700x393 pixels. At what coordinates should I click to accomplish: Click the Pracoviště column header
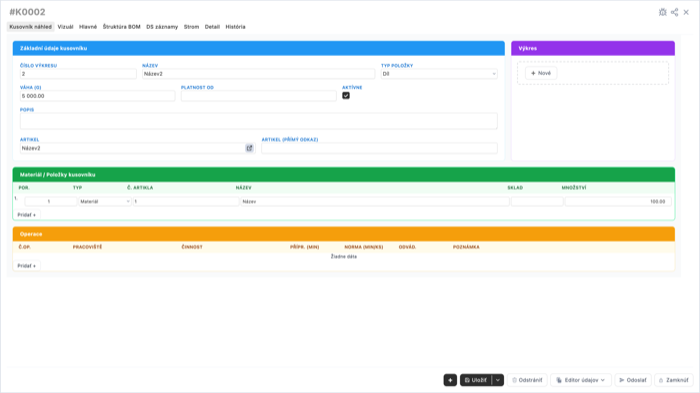tap(88, 247)
